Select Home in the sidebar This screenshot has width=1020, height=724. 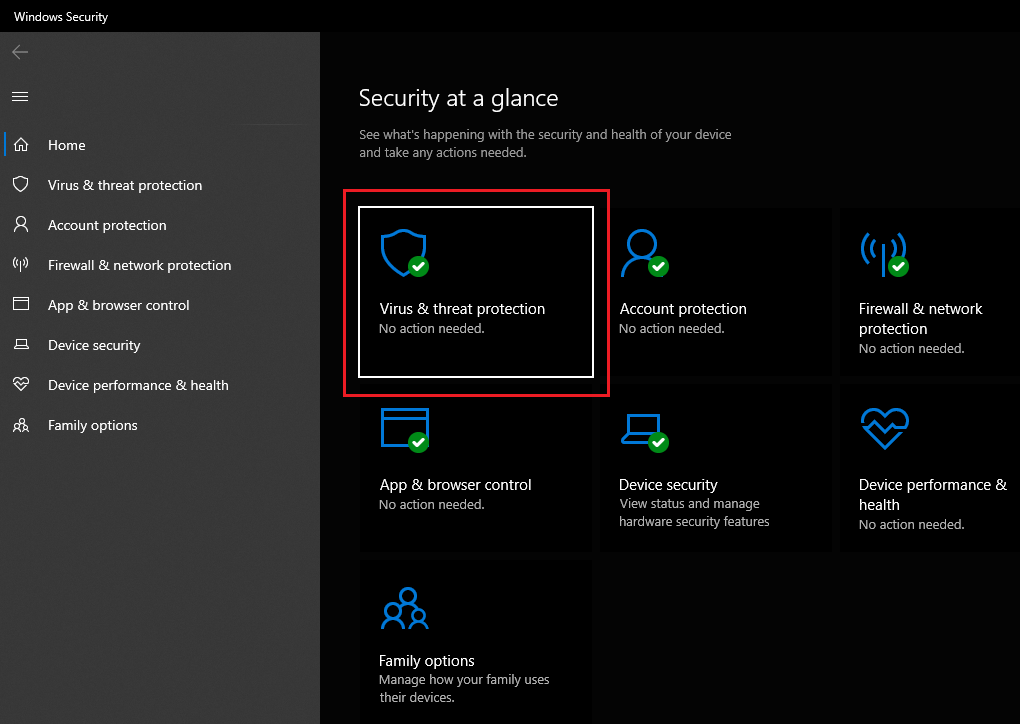tap(66, 145)
